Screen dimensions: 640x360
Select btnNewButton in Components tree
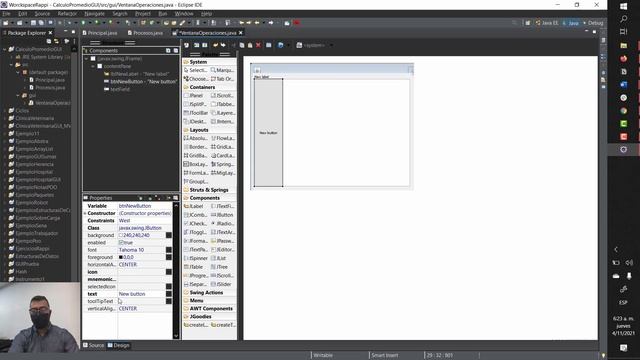(x=140, y=82)
